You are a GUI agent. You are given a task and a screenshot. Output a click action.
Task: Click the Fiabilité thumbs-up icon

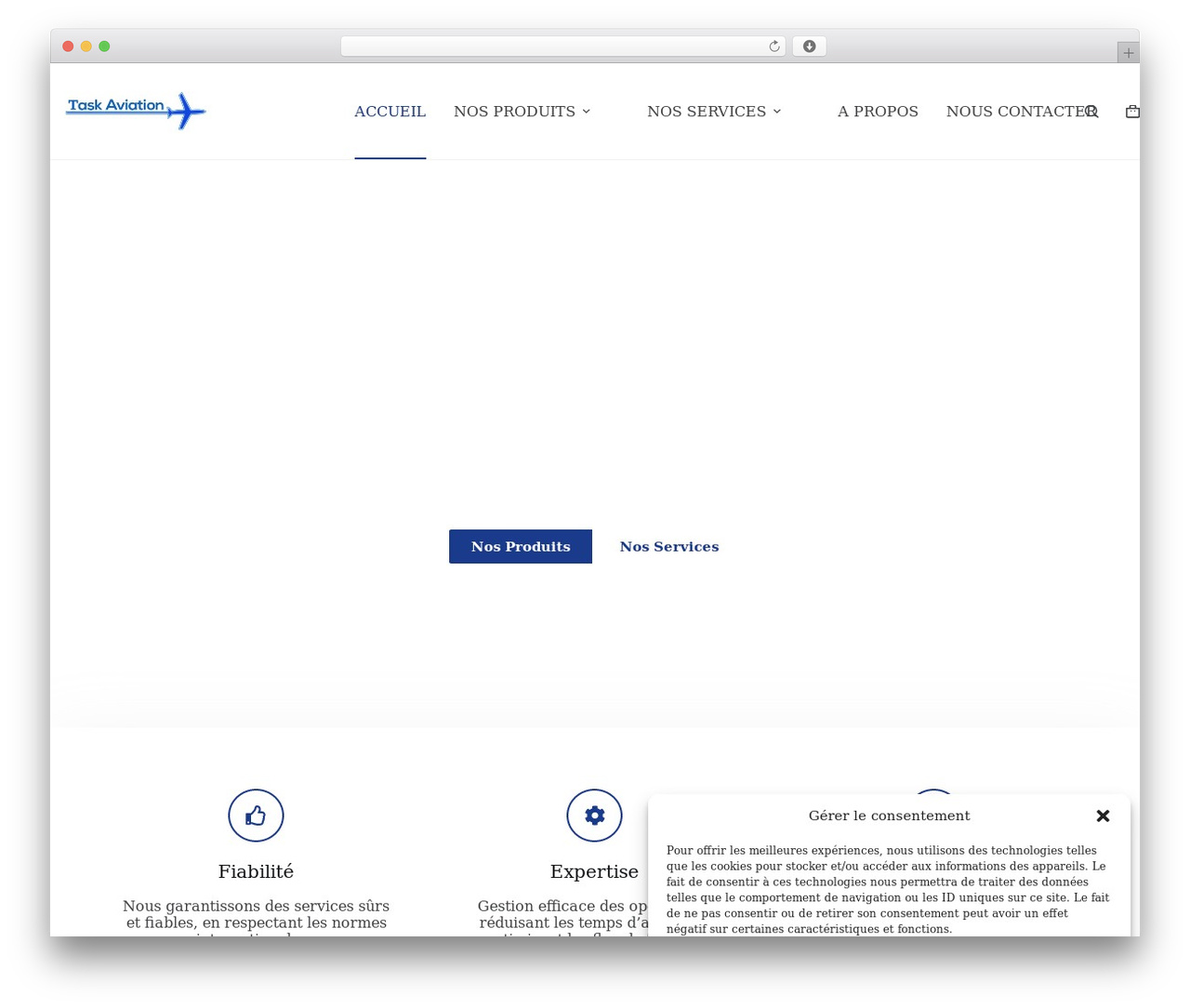pos(256,816)
